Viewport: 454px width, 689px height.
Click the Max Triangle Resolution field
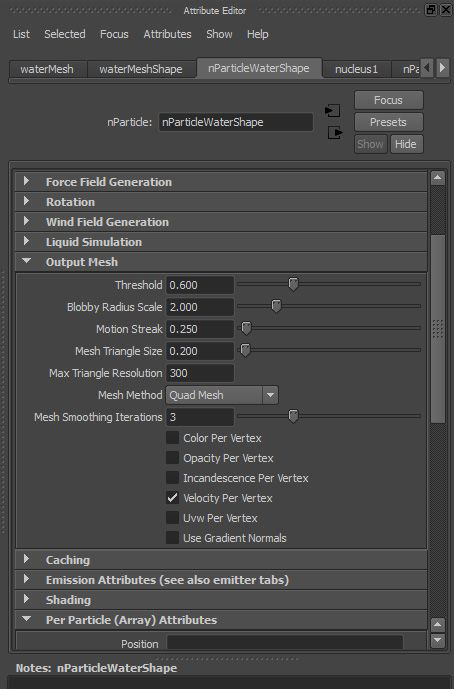coord(200,373)
